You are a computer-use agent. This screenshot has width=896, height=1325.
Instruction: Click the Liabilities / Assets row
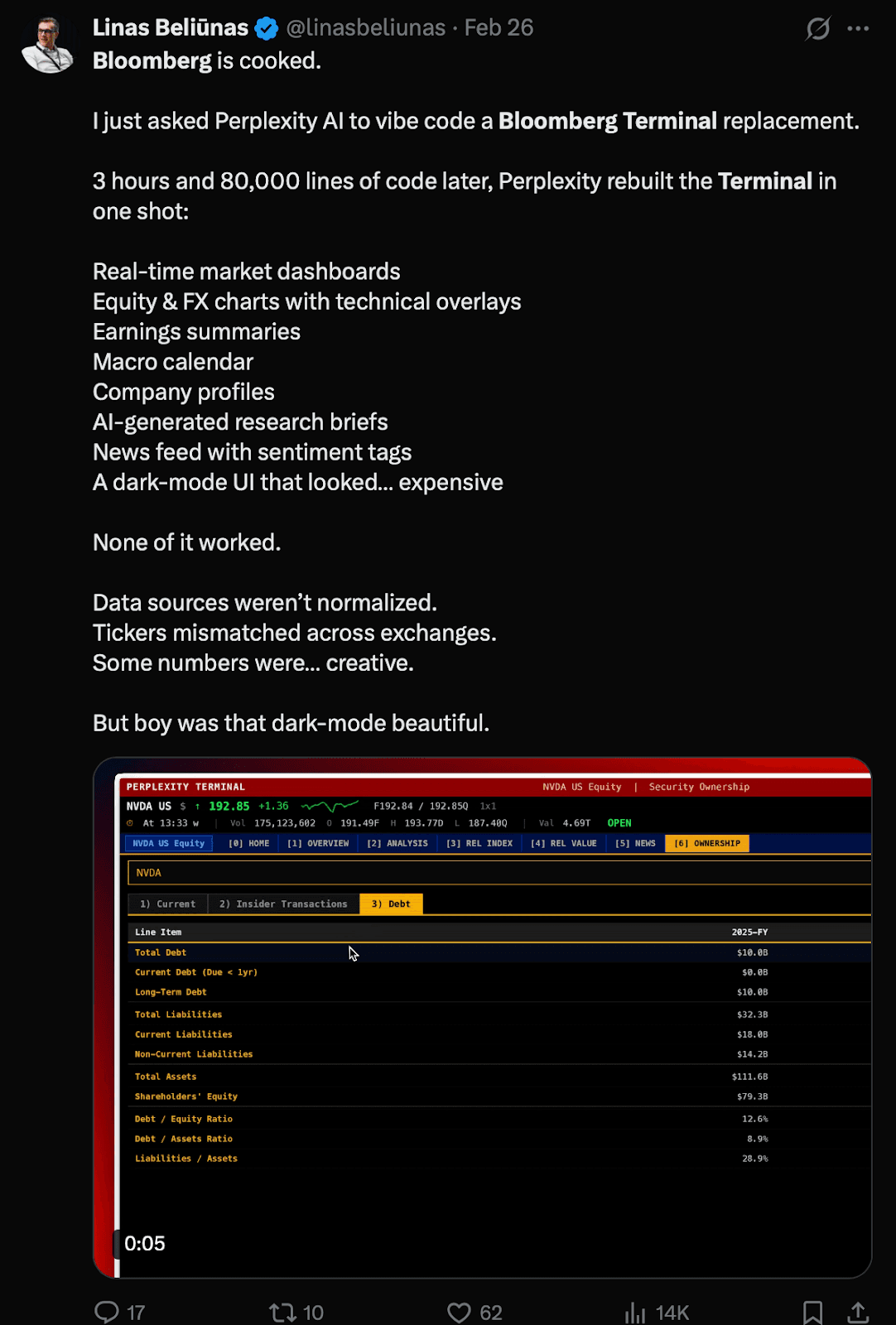pos(499,1159)
